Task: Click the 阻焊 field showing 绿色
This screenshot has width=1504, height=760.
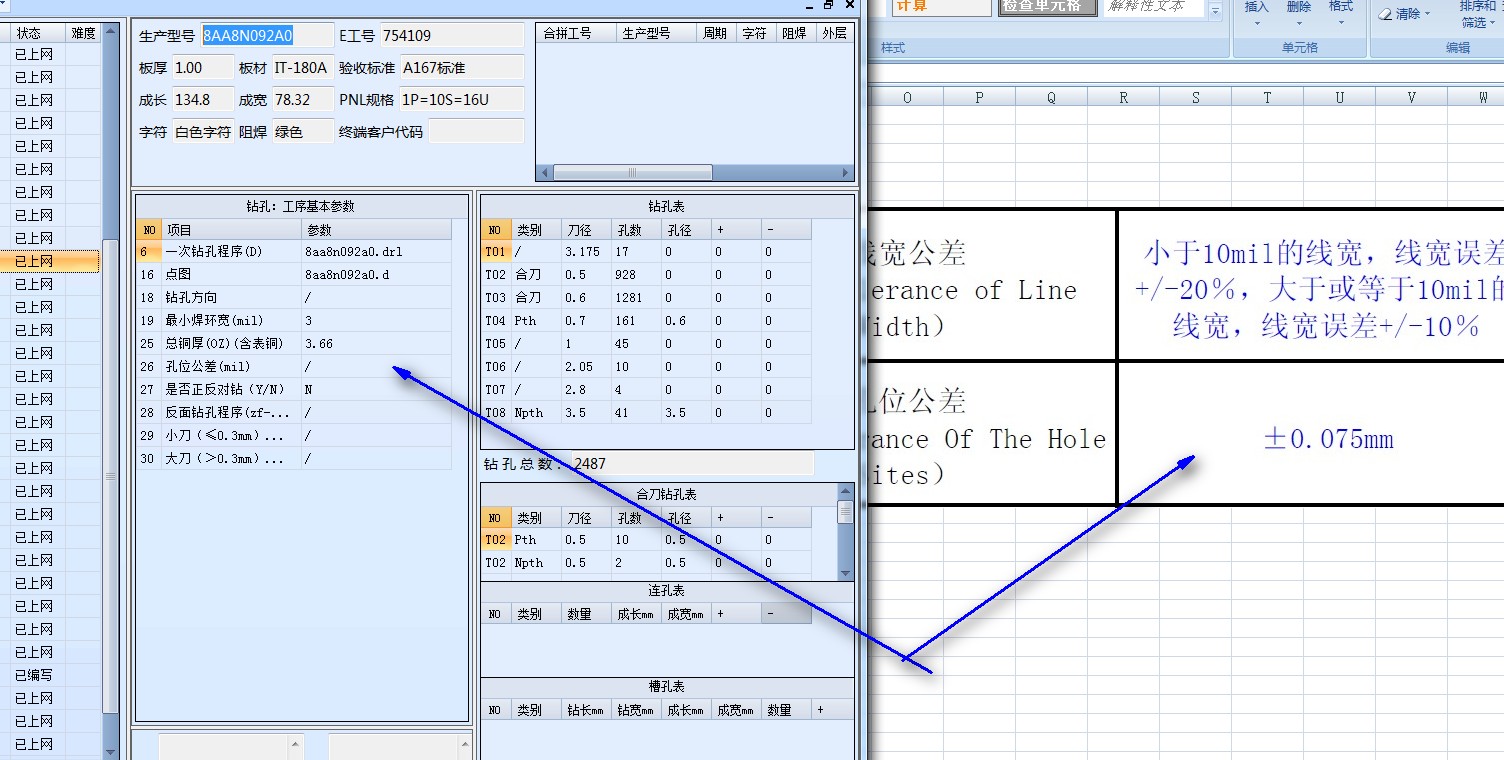Action: tap(302, 131)
